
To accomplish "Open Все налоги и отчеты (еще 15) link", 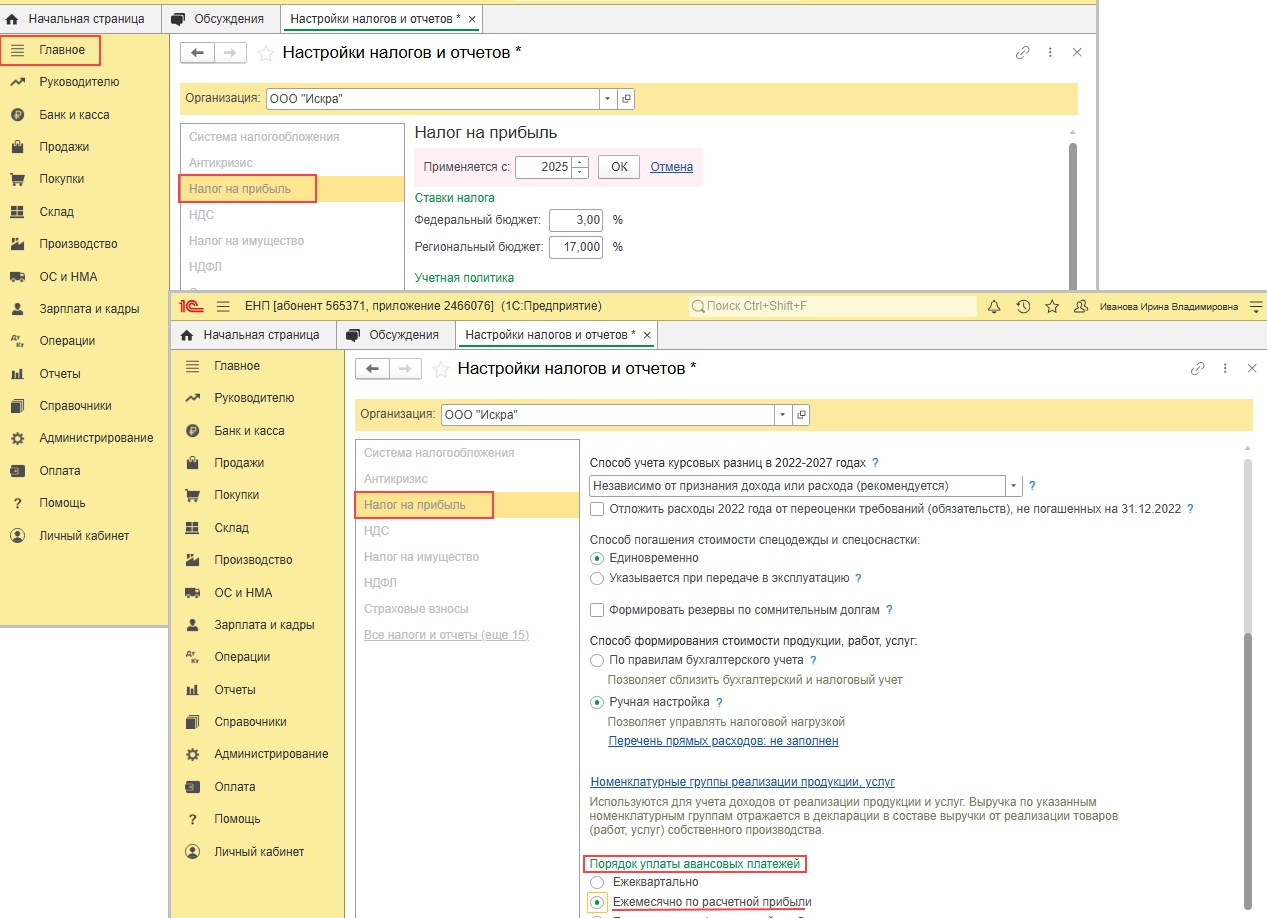I will pyautogui.click(x=446, y=635).
